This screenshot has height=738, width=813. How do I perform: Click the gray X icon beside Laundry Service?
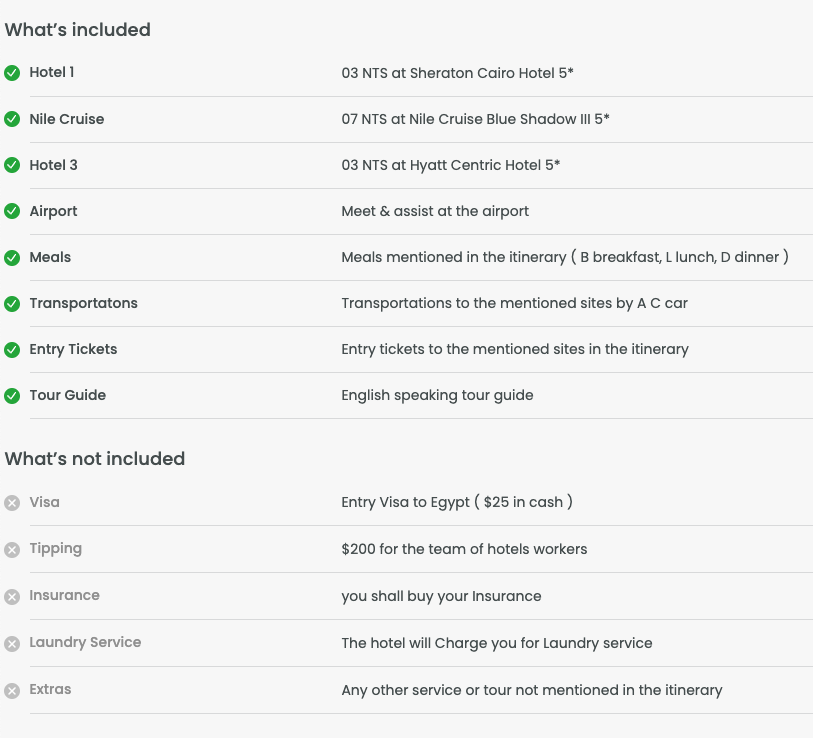point(12,643)
